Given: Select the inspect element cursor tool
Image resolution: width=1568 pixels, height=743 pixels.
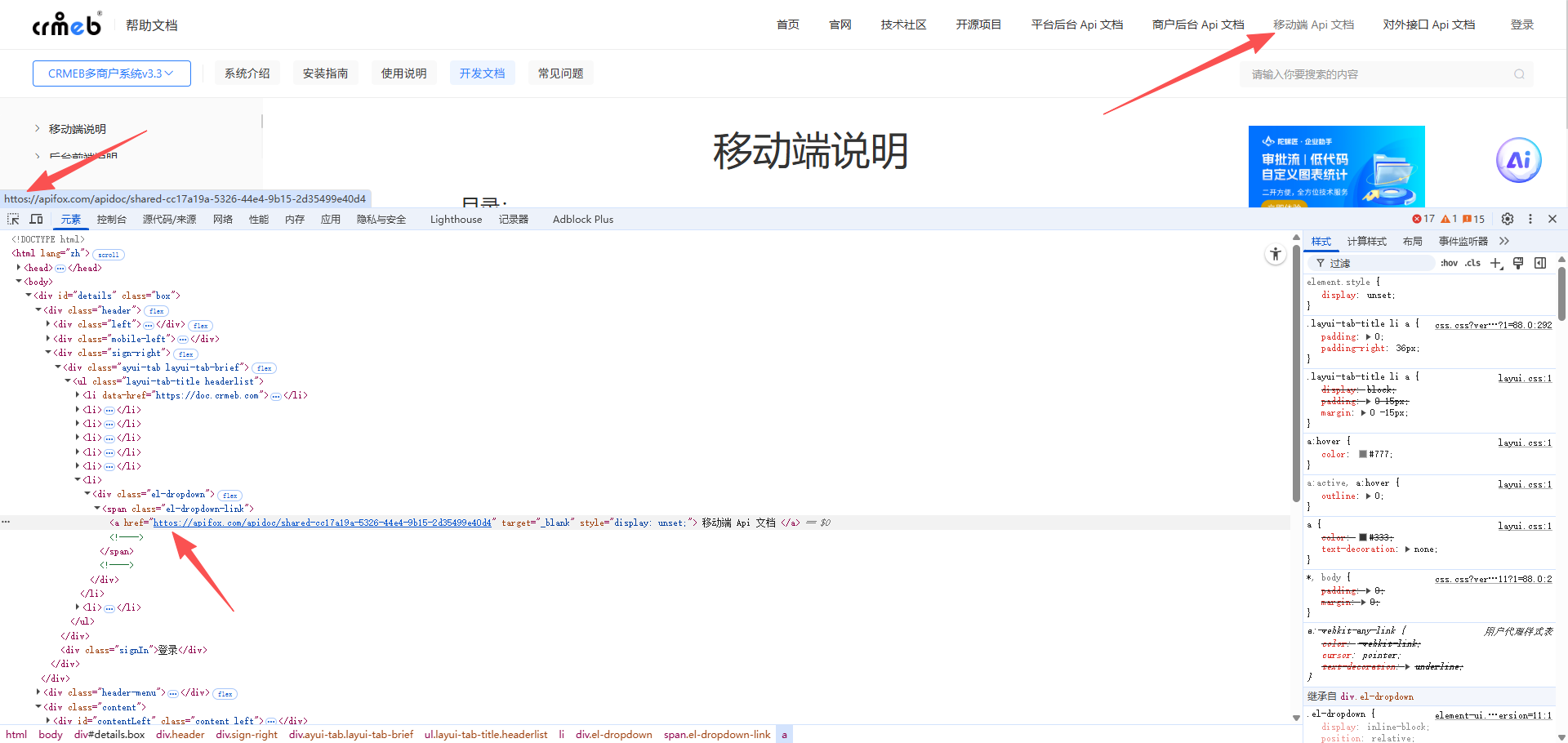Looking at the screenshot, I should [13, 219].
